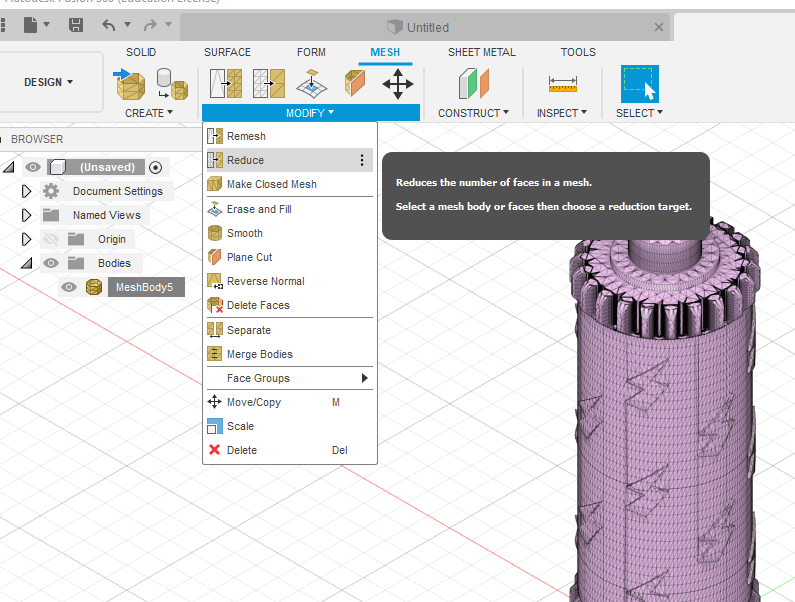Switch to the SURFACE tab
Image resolution: width=795 pixels, height=602 pixels.
pyautogui.click(x=227, y=52)
